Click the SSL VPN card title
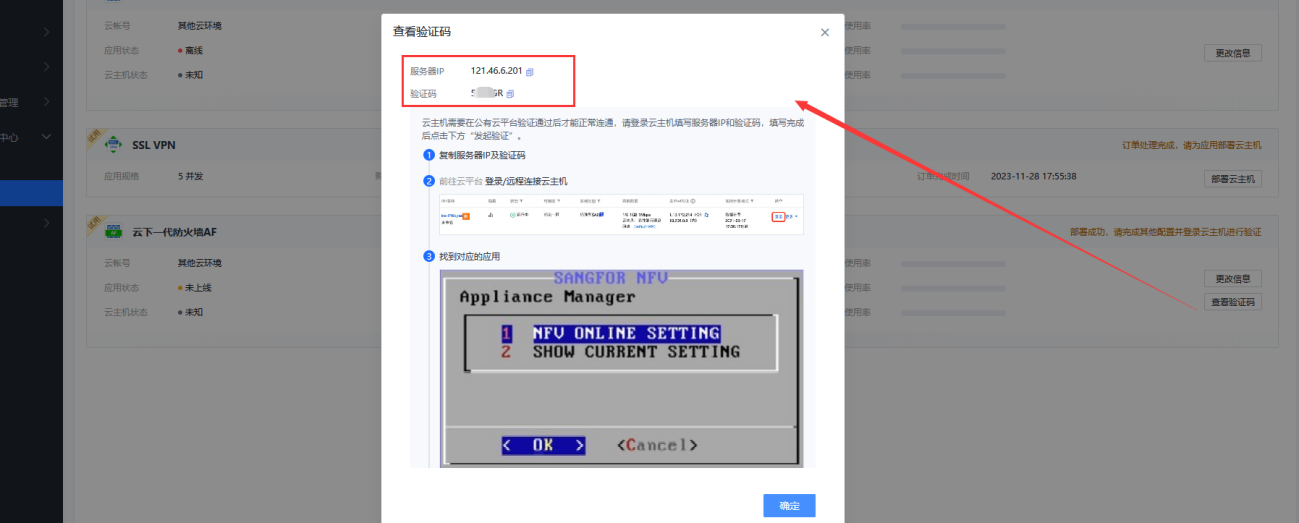Screen dimensions: 1299x523 point(153,145)
